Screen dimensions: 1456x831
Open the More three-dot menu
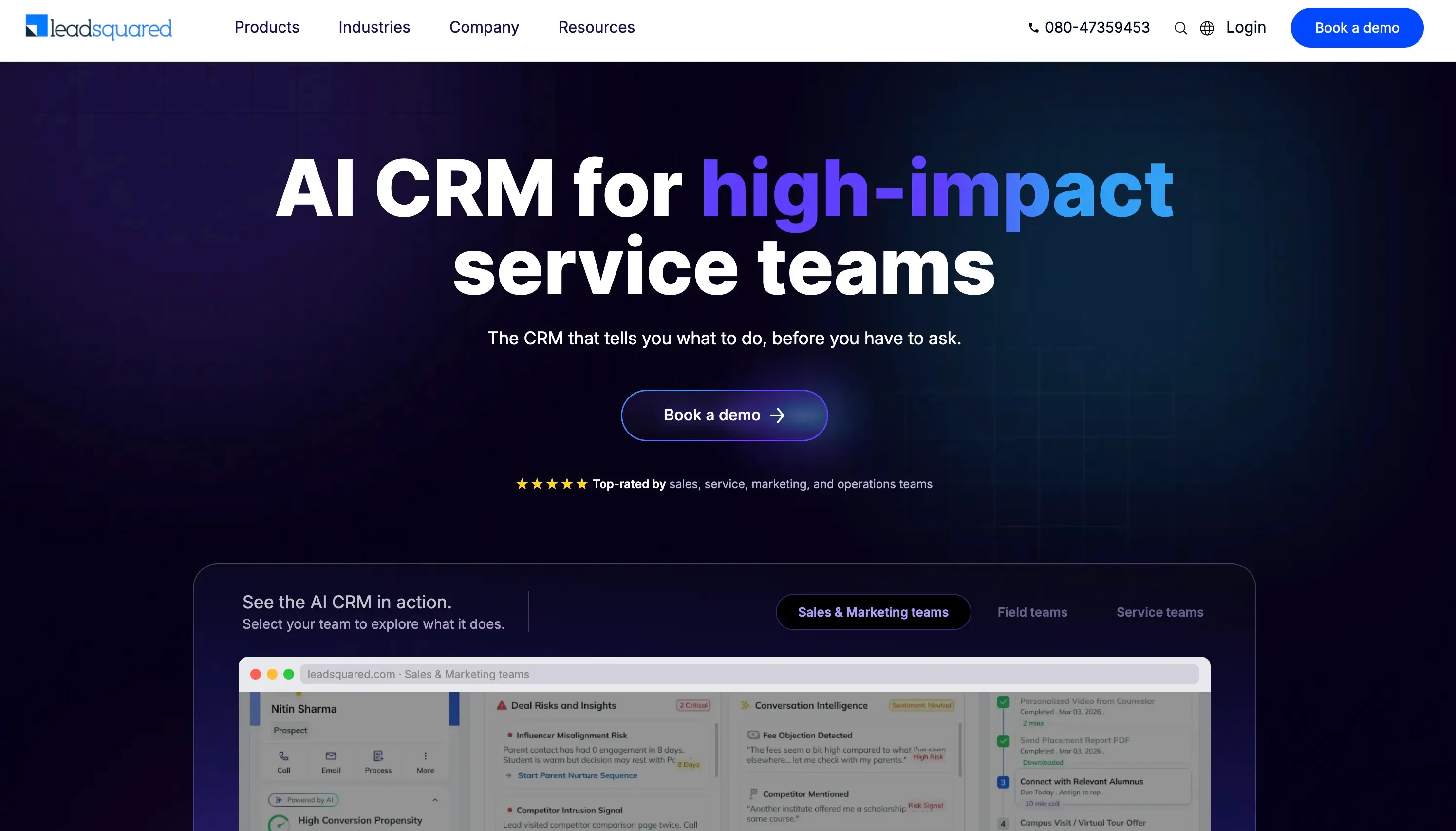[x=425, y=756]
